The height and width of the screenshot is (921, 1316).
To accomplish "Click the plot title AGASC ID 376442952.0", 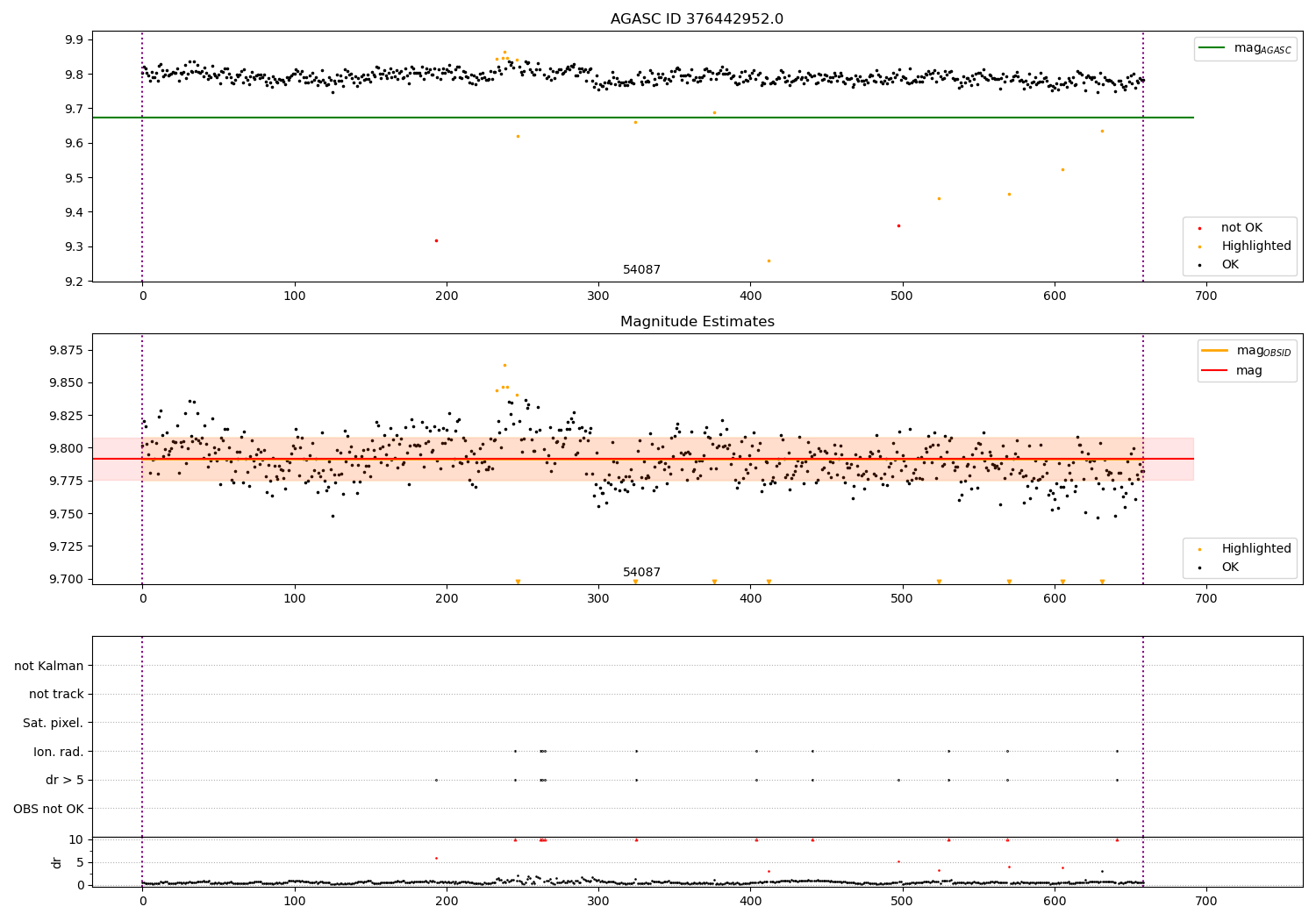I will [x=697, y=19].
